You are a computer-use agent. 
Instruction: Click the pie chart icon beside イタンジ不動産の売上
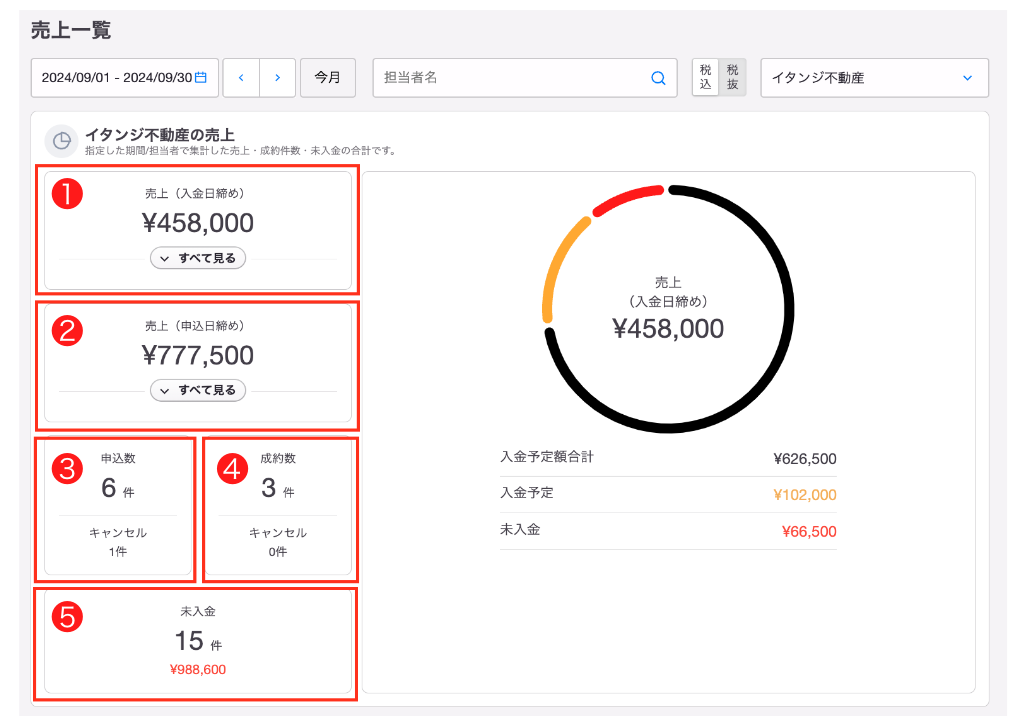tap(61, 140)
